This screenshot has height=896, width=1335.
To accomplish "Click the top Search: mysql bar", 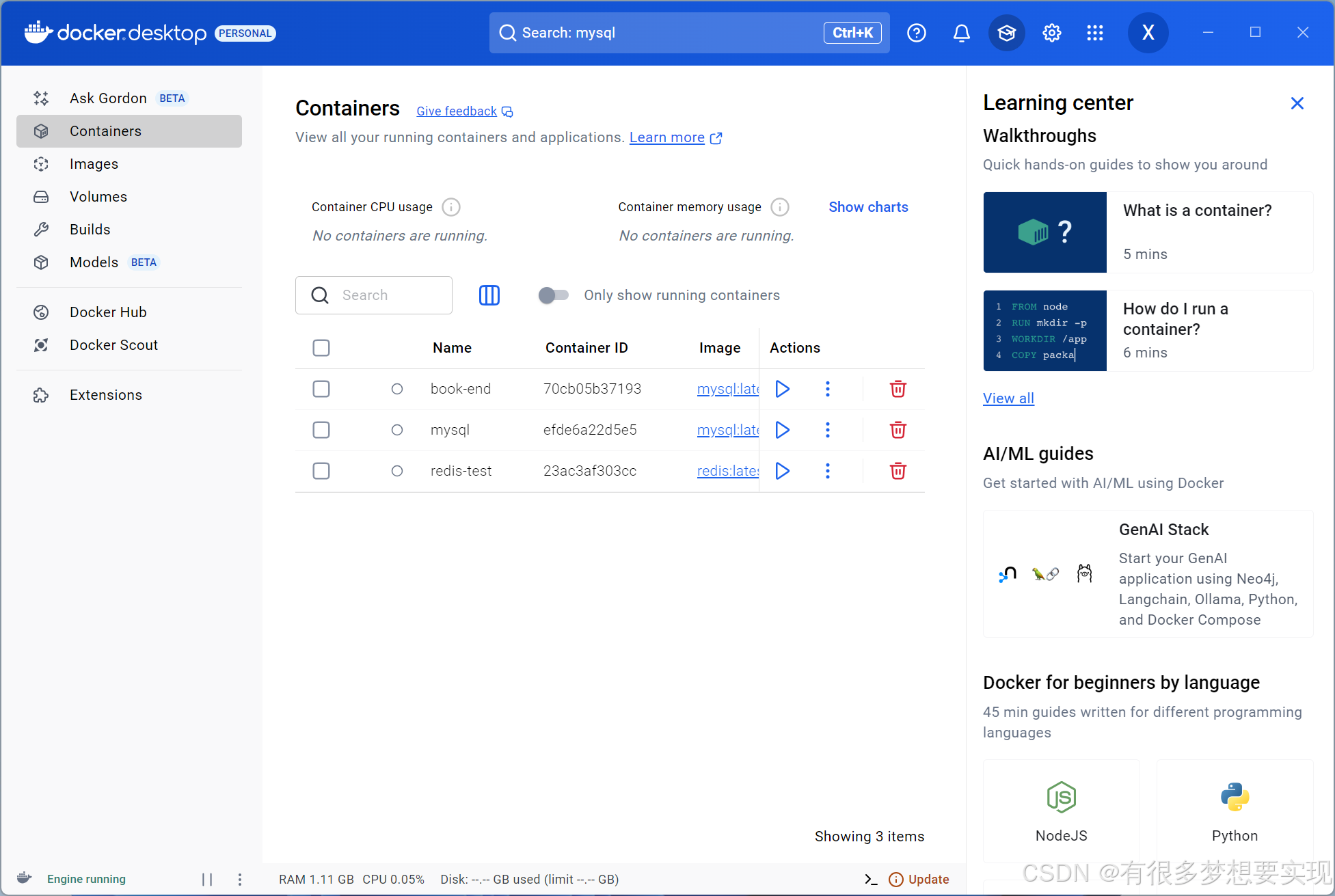I will point(689,33).
